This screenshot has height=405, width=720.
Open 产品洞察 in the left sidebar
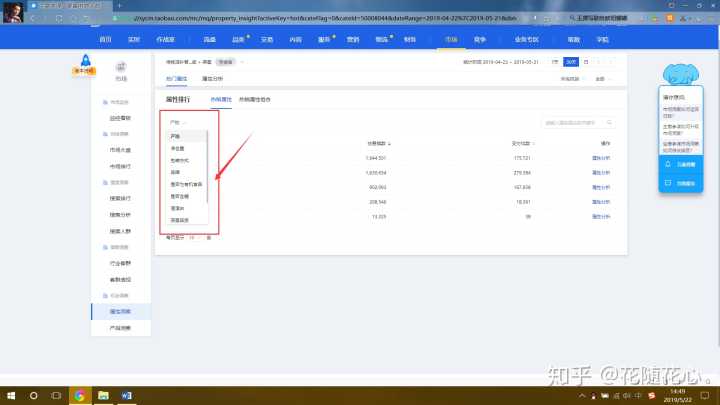pos(120,328)
